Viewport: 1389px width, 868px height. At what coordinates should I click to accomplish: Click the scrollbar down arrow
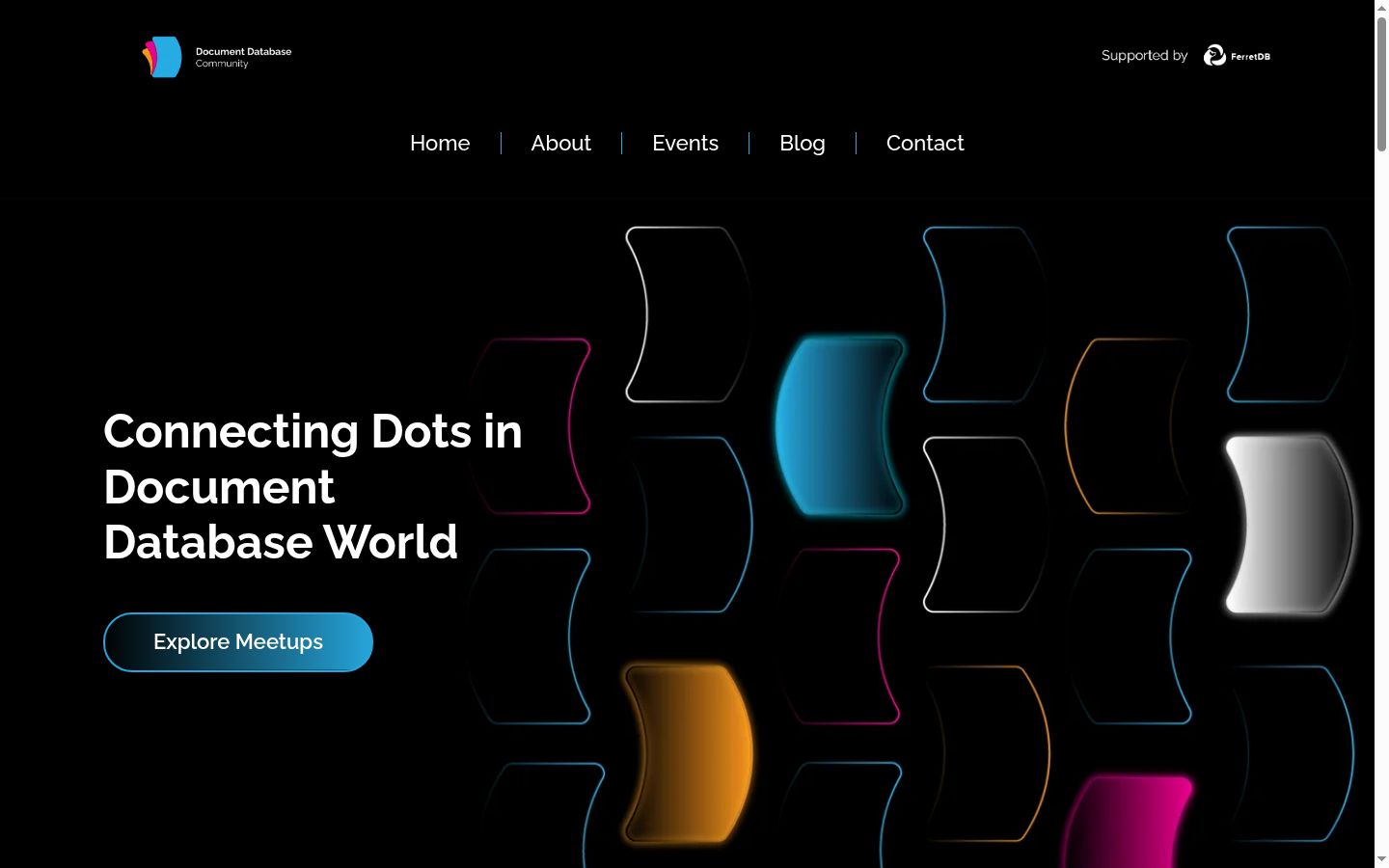(x=1381, y=859)
